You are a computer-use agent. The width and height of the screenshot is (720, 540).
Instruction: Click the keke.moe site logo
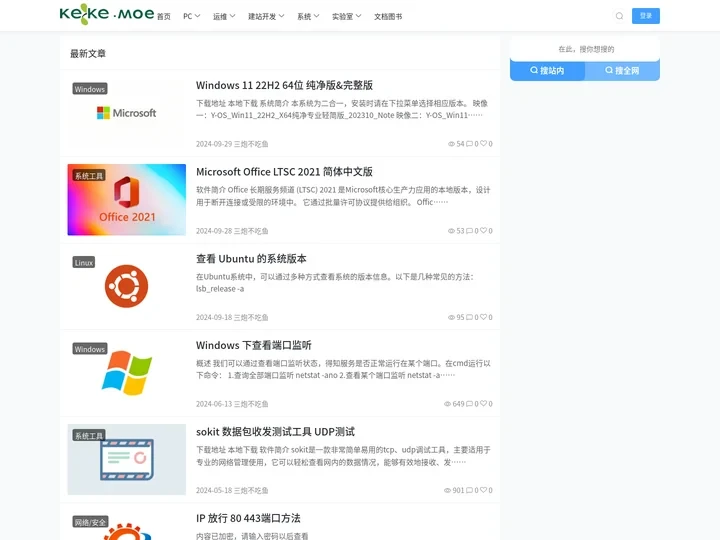[107, 14]
